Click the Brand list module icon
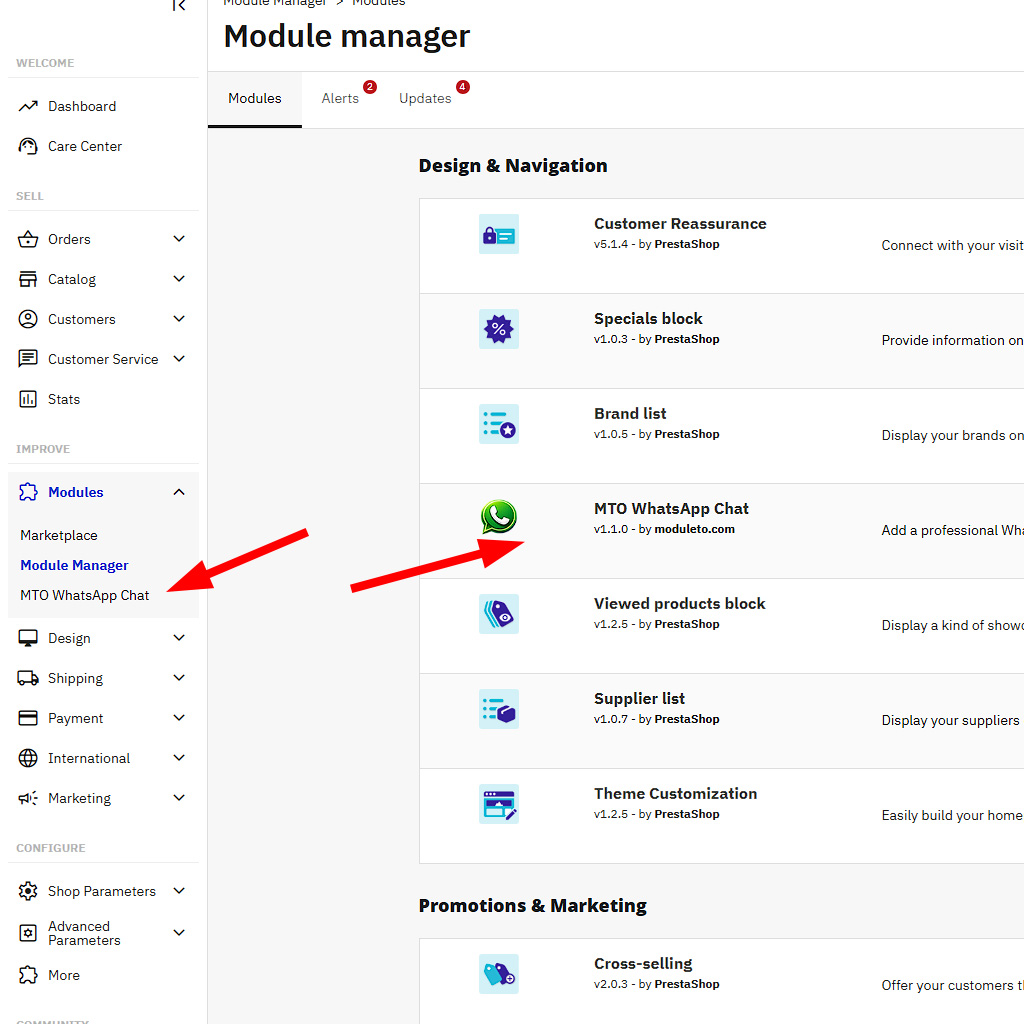The image size is (1024, 1024). pos(498,424)
